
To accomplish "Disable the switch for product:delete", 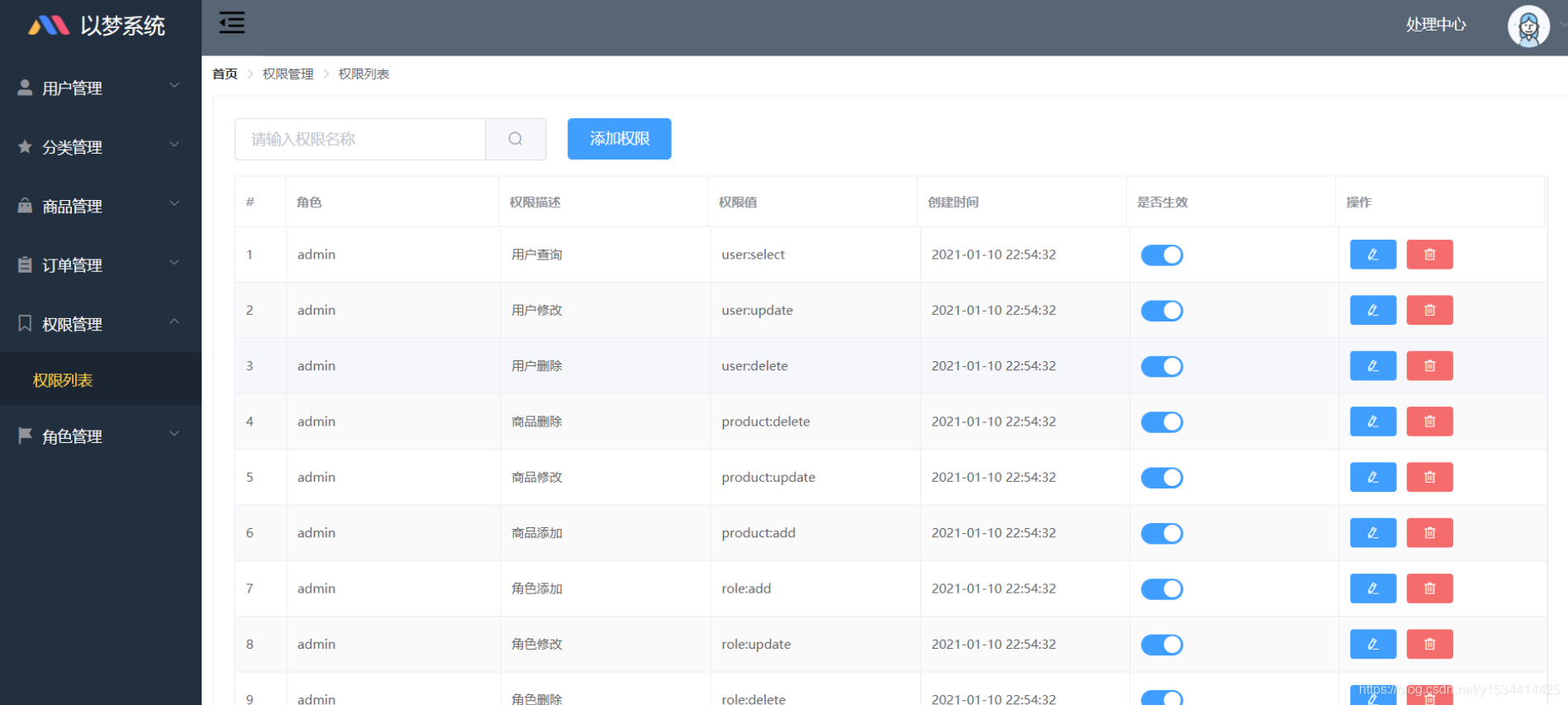I will coord(1162,422).
